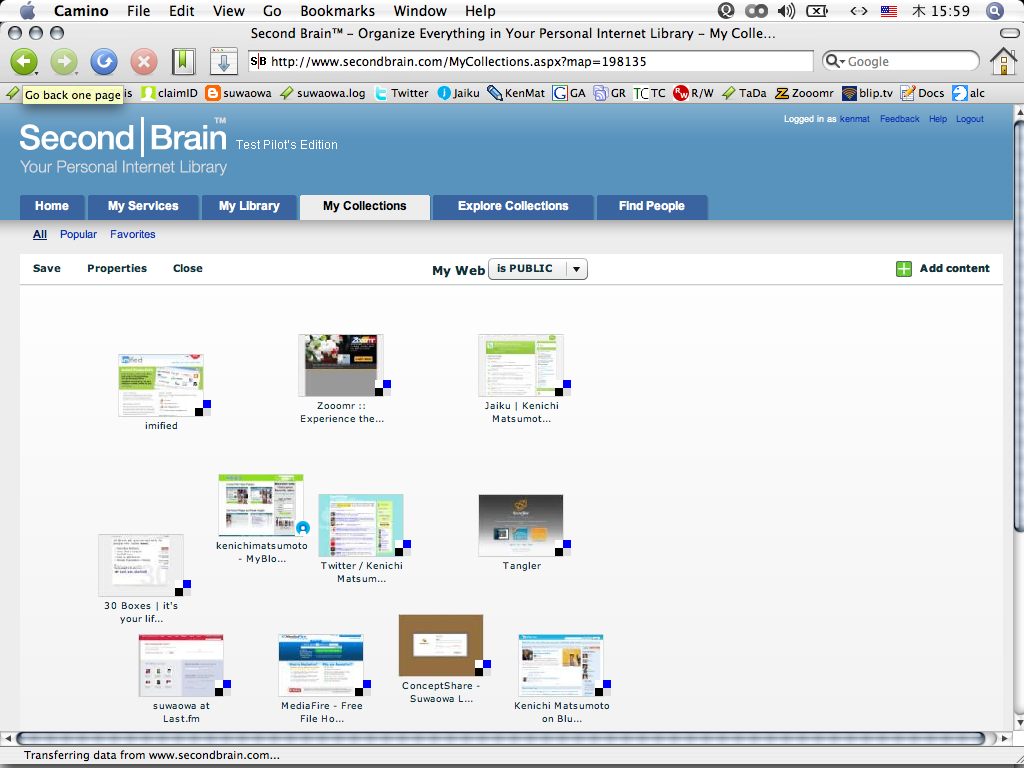Select the Tangler thumbnail
The width and height of the screenshot is (1024, 768).
coord(520,526)
